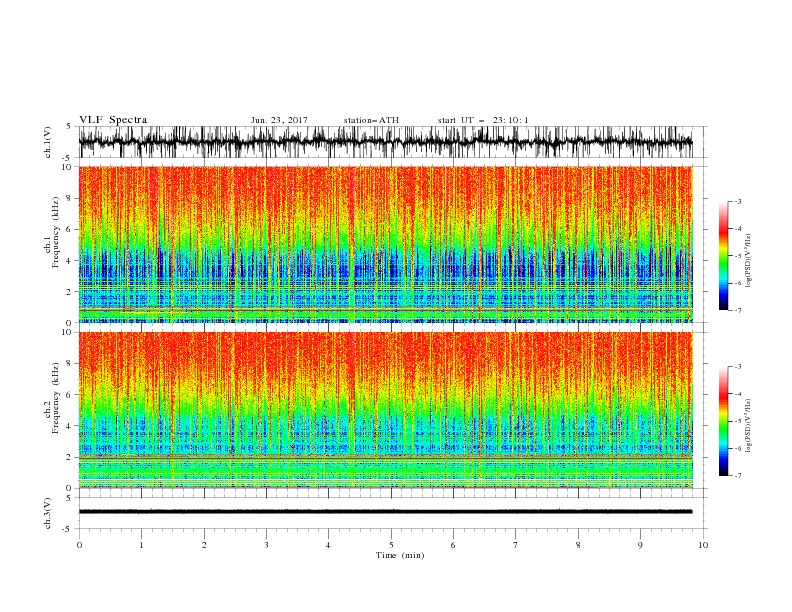
Task: Click the '-3' tick on upper colorbar
Action: click(738, 201)
